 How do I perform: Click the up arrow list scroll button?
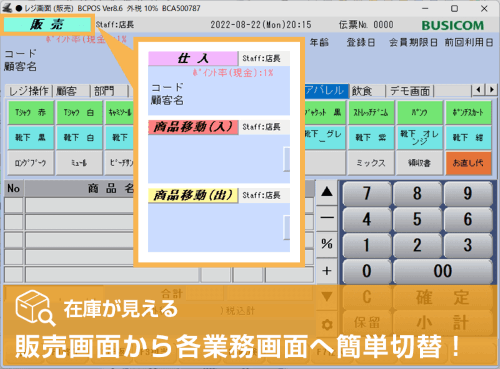tap(327, 192)
